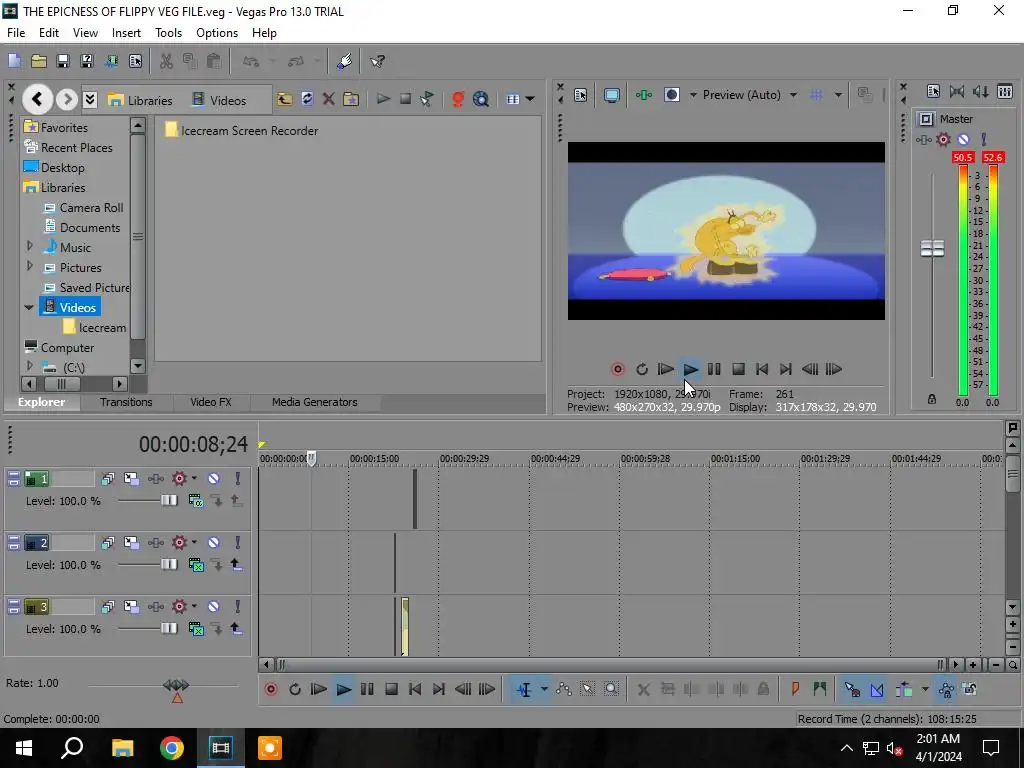Click the Explorer stop preview icon

[x=406, y=99]
